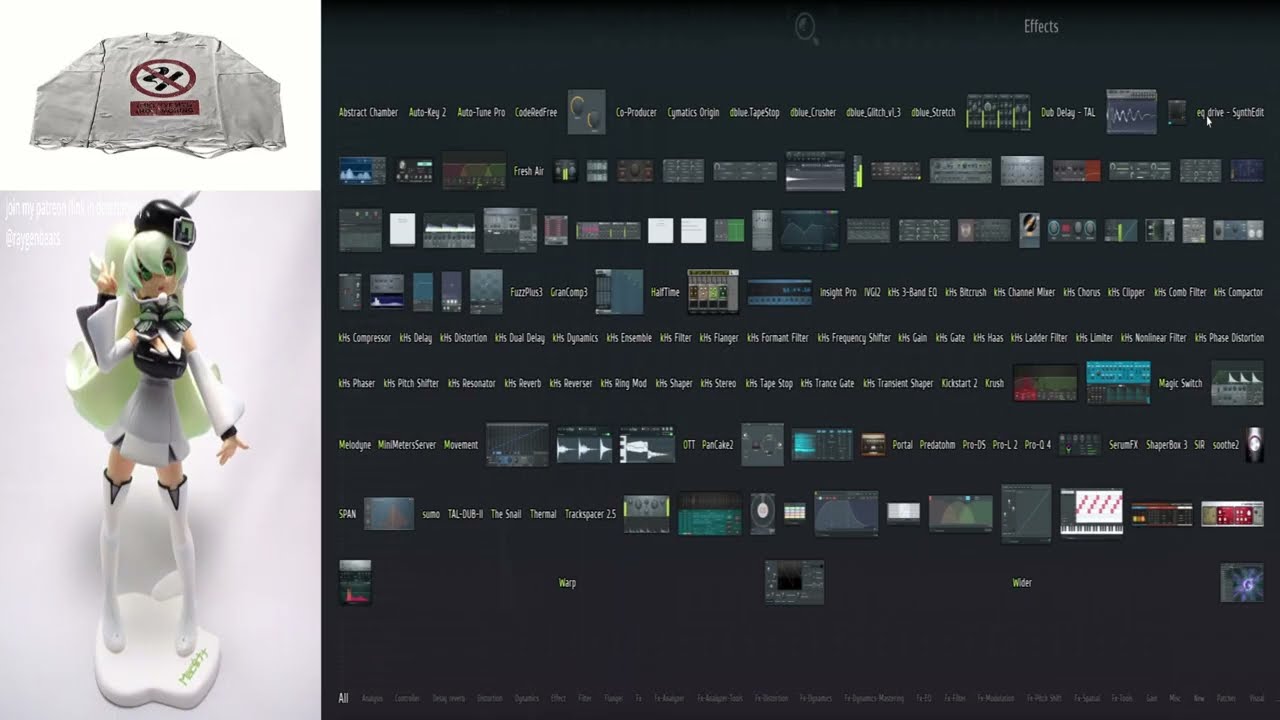Screen dimensions: 1280x720
Task: Open the thumbnail between Pro-Q 4 and SerumFX
Action: [x=1080, y=444]
